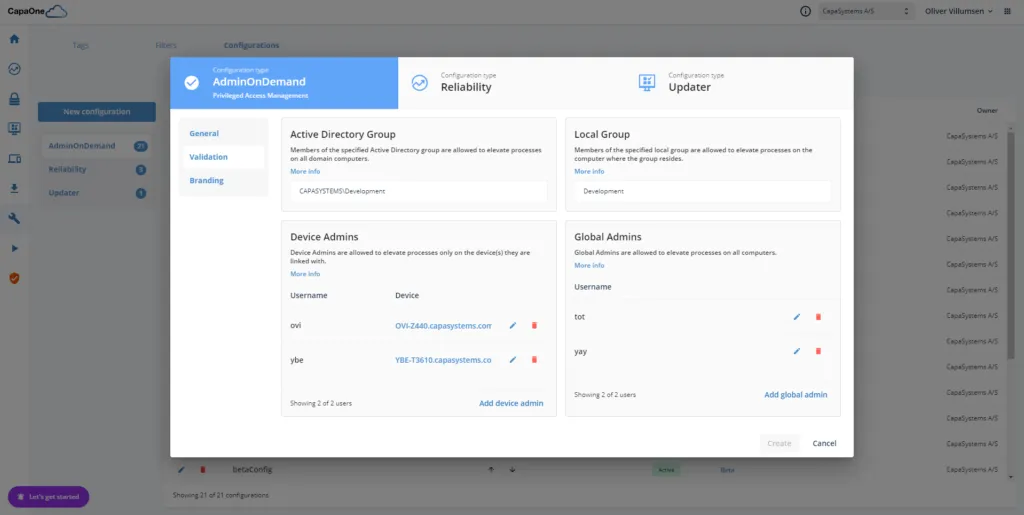Delete the betaConfig row trash icon
This screenshot has width=1024, height=515.
tap(202, 469)
